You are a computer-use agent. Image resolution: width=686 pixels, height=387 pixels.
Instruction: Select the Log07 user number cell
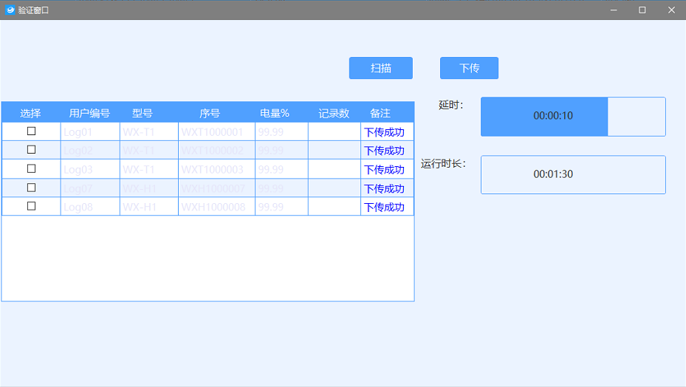pos(90,188)
